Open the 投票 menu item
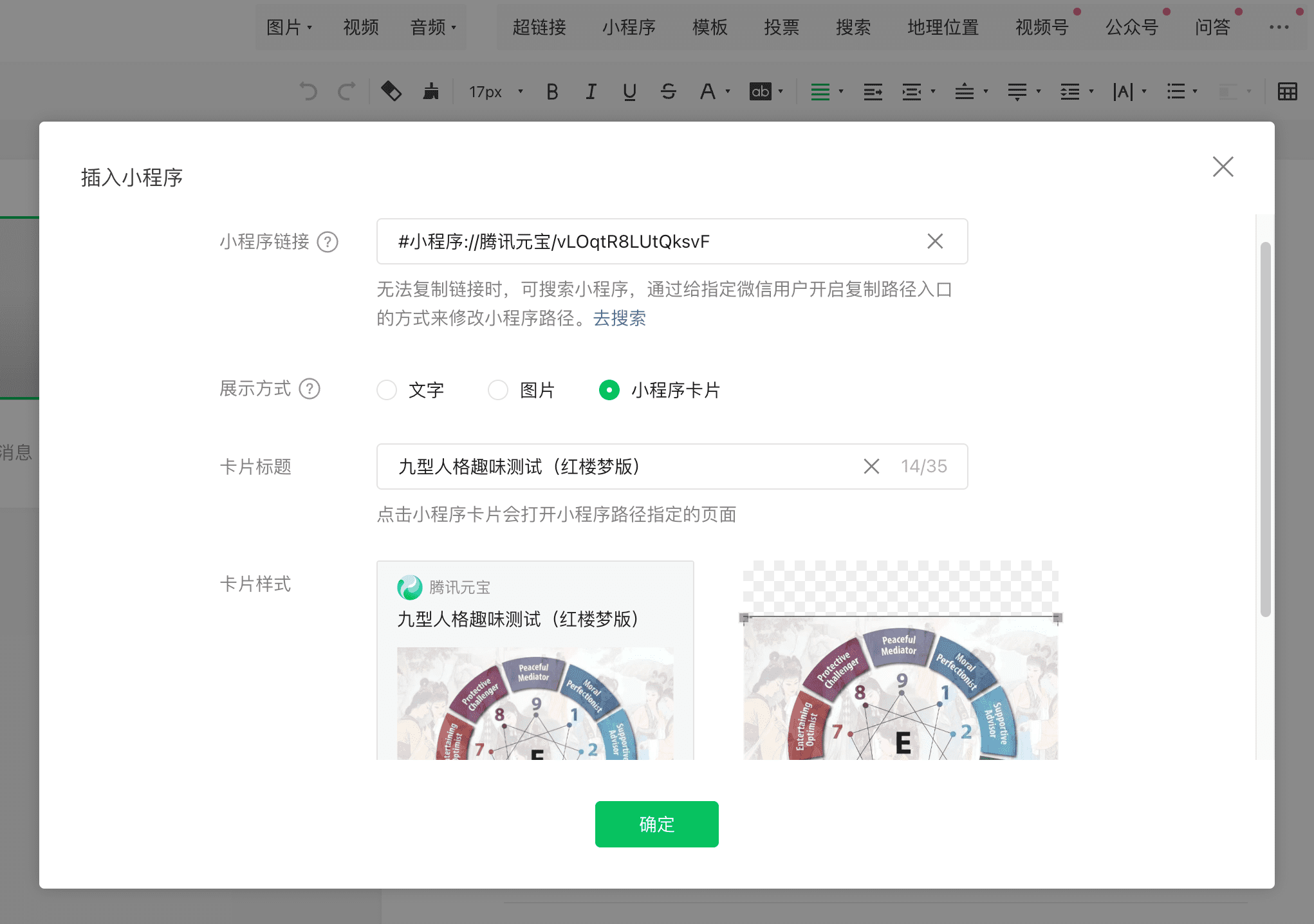 tap(781, 27)
